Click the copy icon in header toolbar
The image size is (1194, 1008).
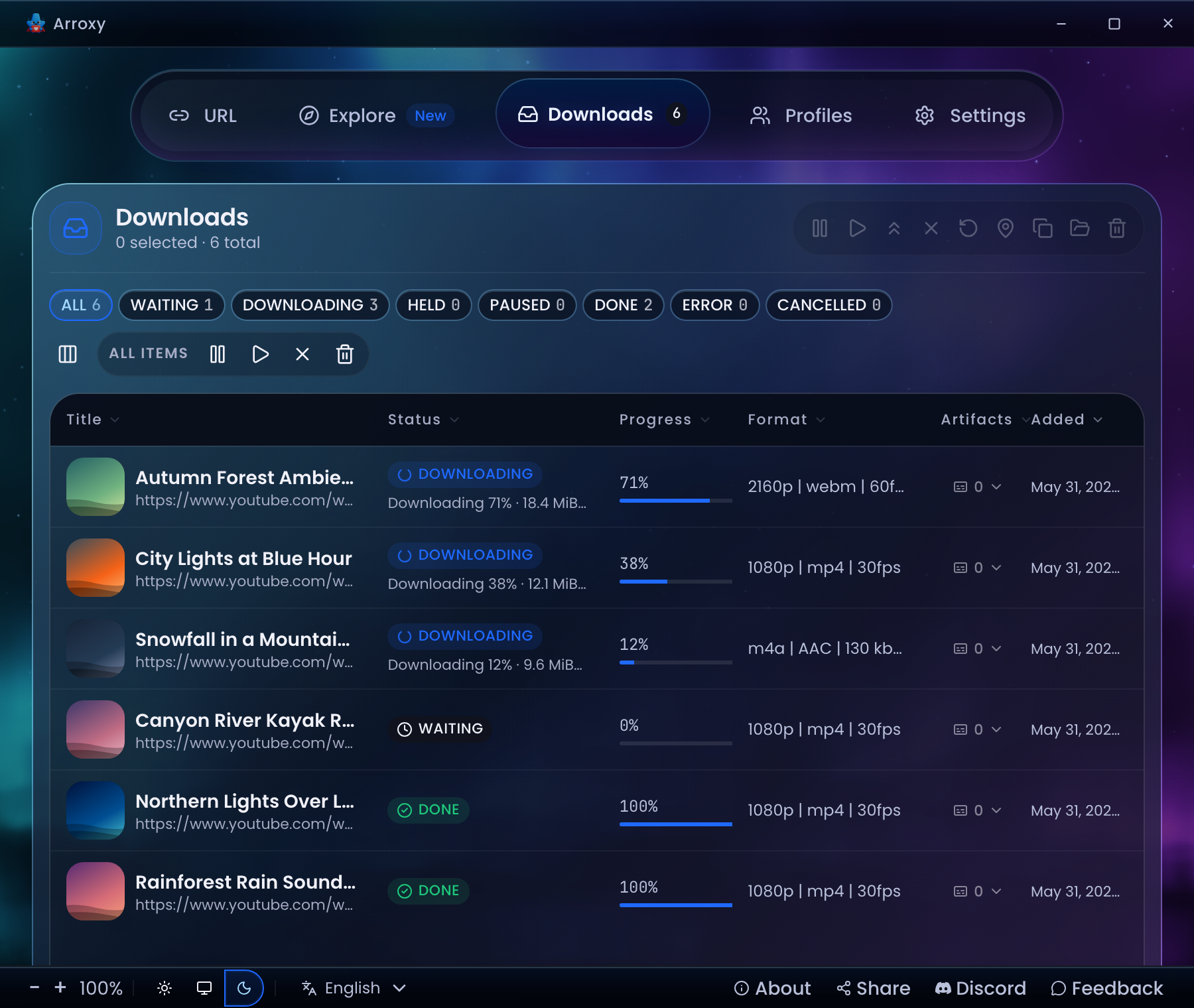(x=1043, y=229)
